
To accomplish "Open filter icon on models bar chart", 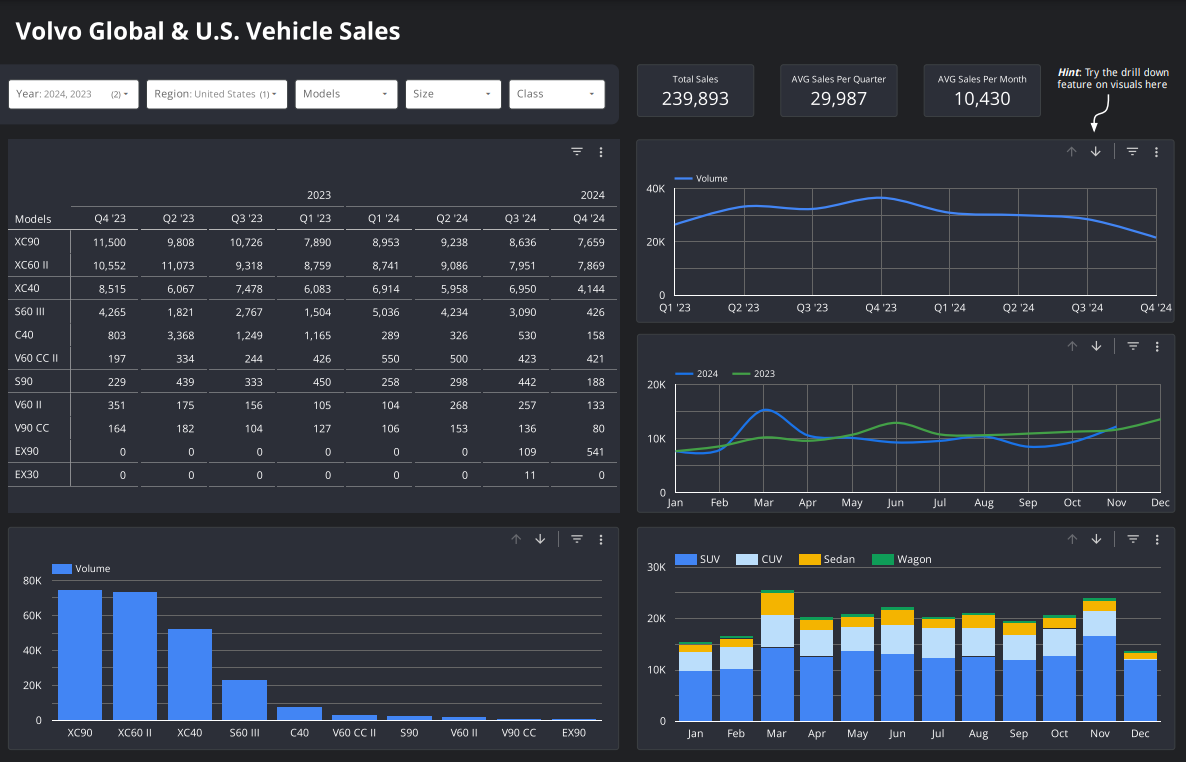I will 577,540.
